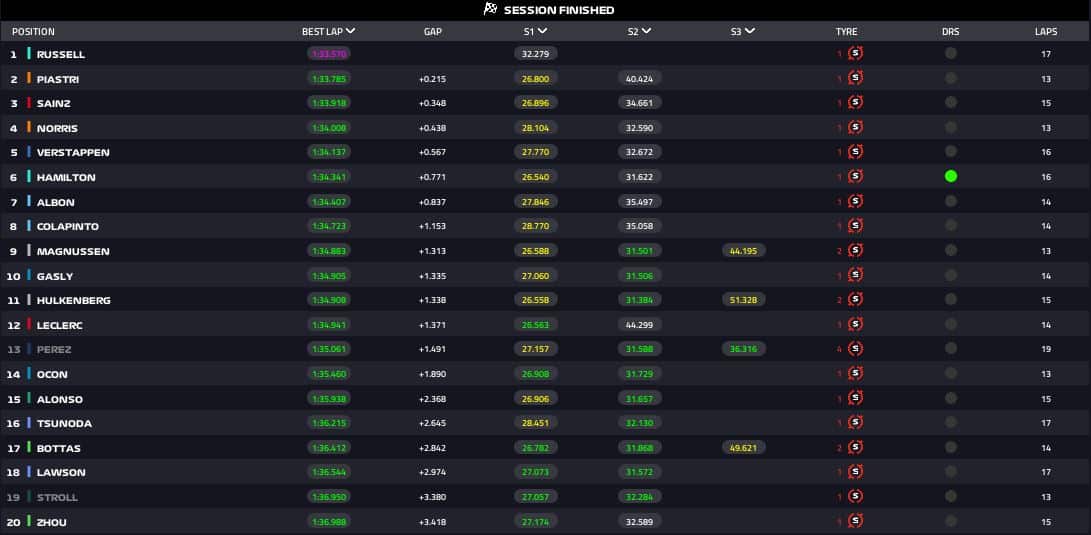The width and height of the screenshot is (1091, 535).
Task: Click Alonso's DRS indicator dot
Action: click(950, 398)
